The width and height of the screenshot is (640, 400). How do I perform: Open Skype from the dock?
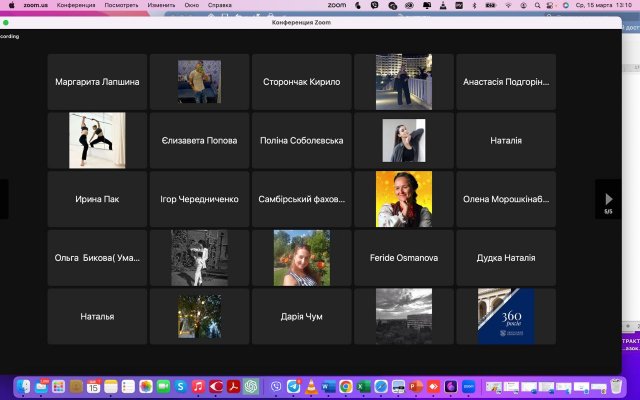pyautogui.click(x=180, y=386)
